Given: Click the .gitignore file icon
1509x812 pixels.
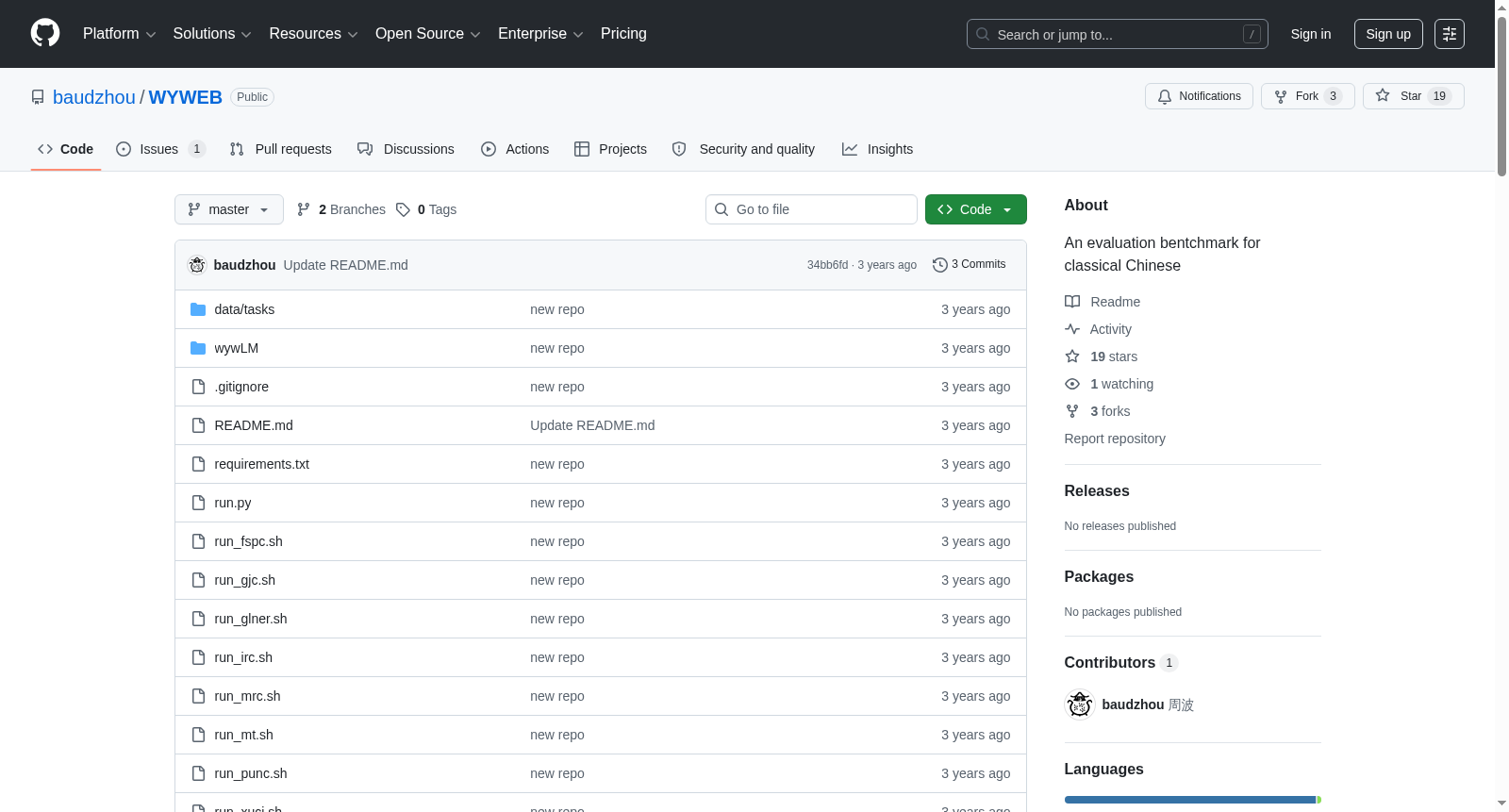Looking at the screenshot, I should pyautogui.click(x=198, y=387).
